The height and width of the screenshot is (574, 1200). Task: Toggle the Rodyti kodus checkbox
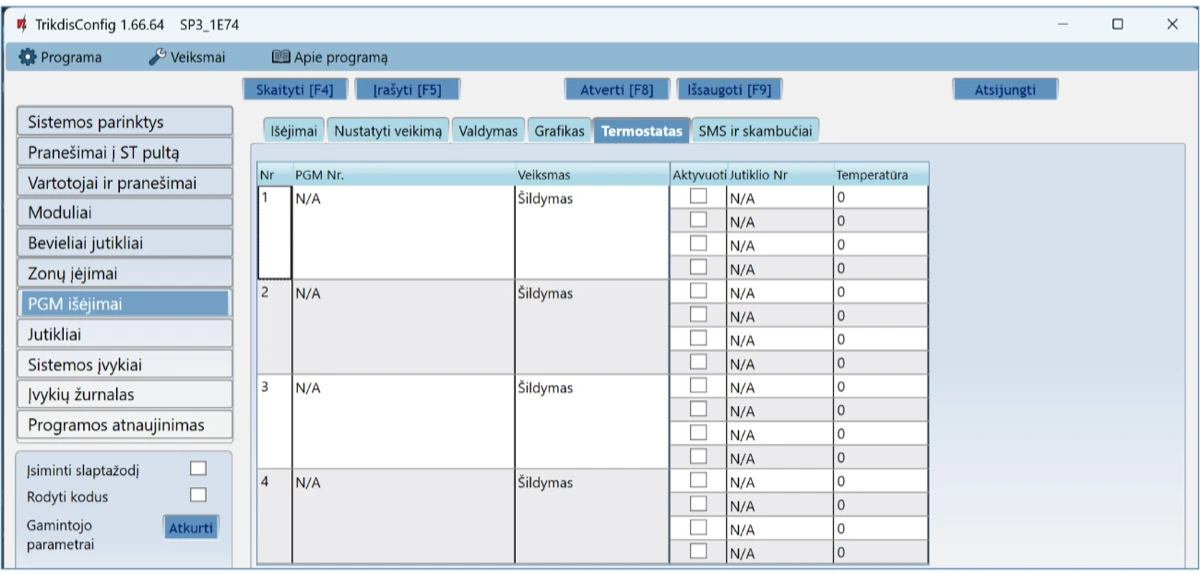pos(198,495)
